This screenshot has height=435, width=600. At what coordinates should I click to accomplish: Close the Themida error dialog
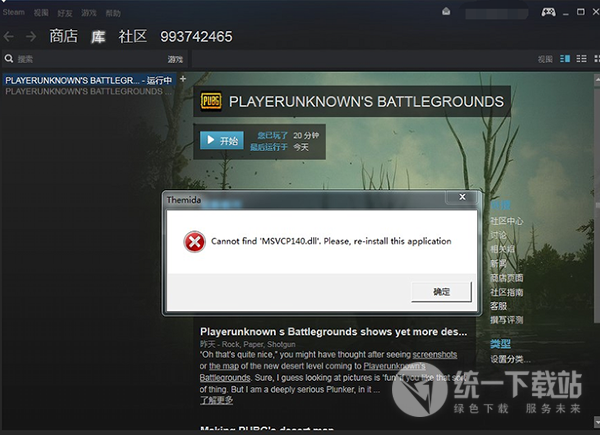[x=462, y=198]
